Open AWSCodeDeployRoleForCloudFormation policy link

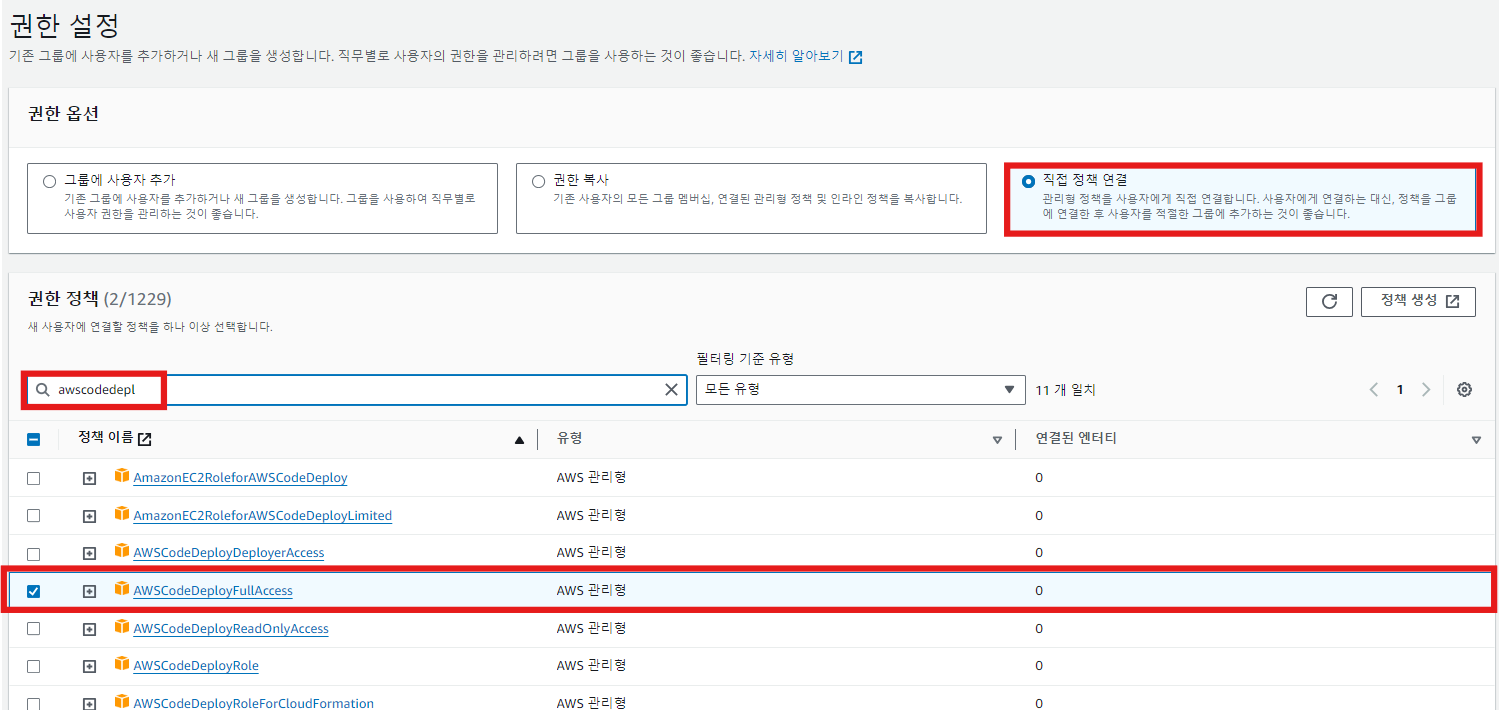(x=253, y=703)
